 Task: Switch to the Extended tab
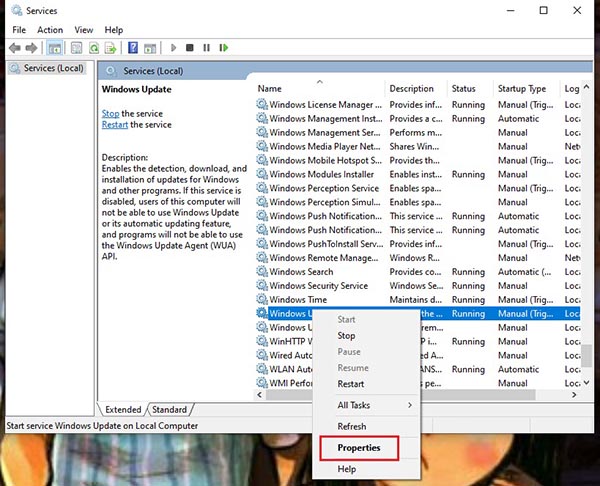click(123, 409)
